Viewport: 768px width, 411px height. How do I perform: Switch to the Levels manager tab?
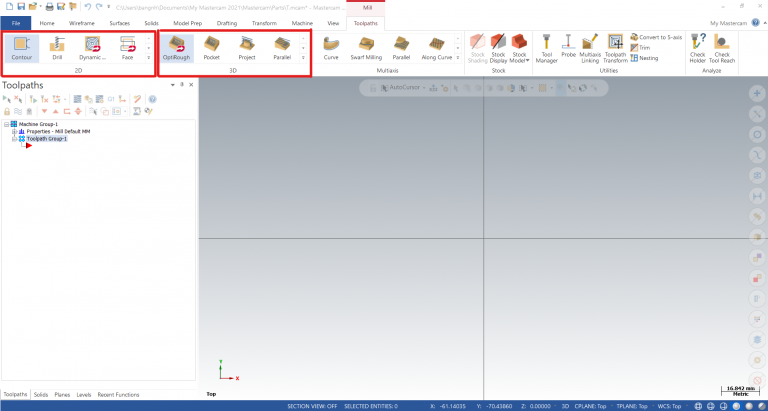84,394
